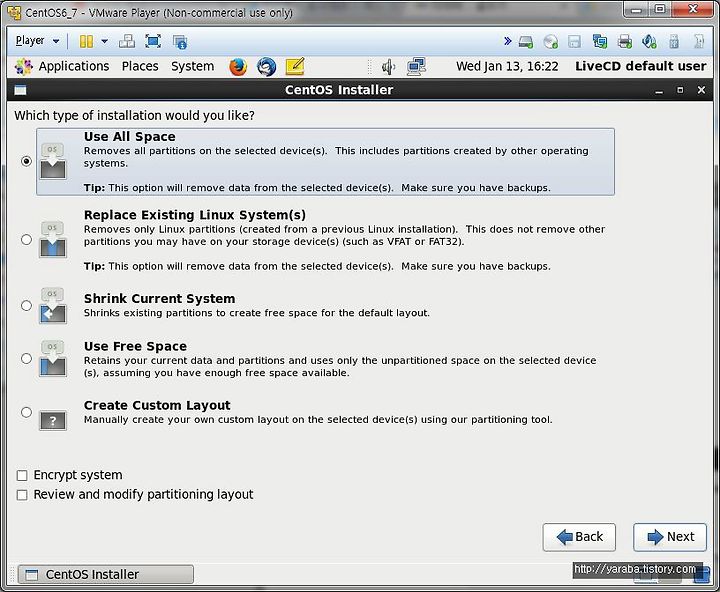The image size is (720, 592).
Task: Select Replace Existing Linux System(s) radio button
Action: (26, 239)
